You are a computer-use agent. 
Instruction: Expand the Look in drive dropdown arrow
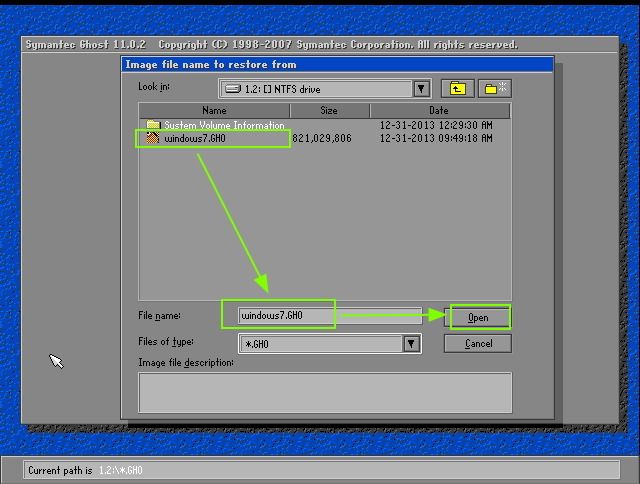(421, 89)
